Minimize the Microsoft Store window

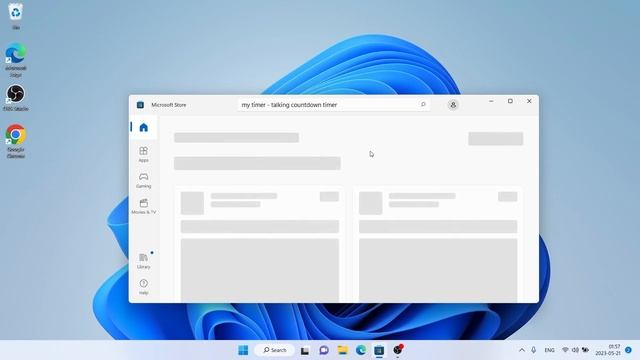coord(491,101)
